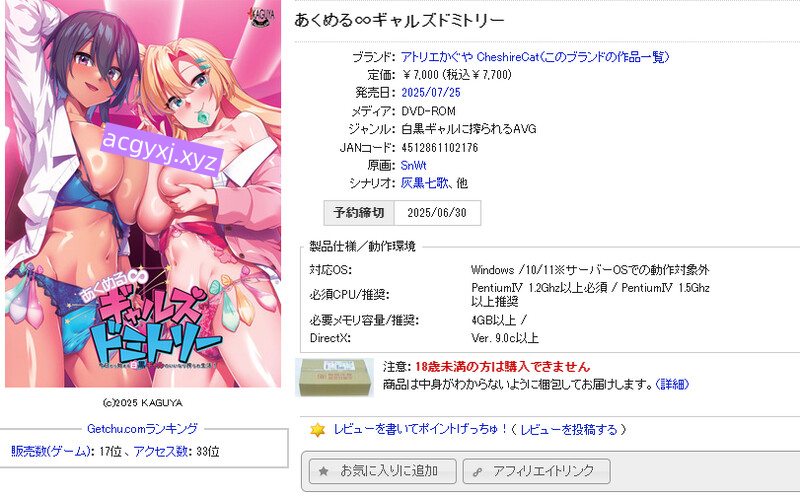Viewport: 800px width, 497px height.
Task: Click アフィリエイトリンク button
Action: tap(537, 471)
